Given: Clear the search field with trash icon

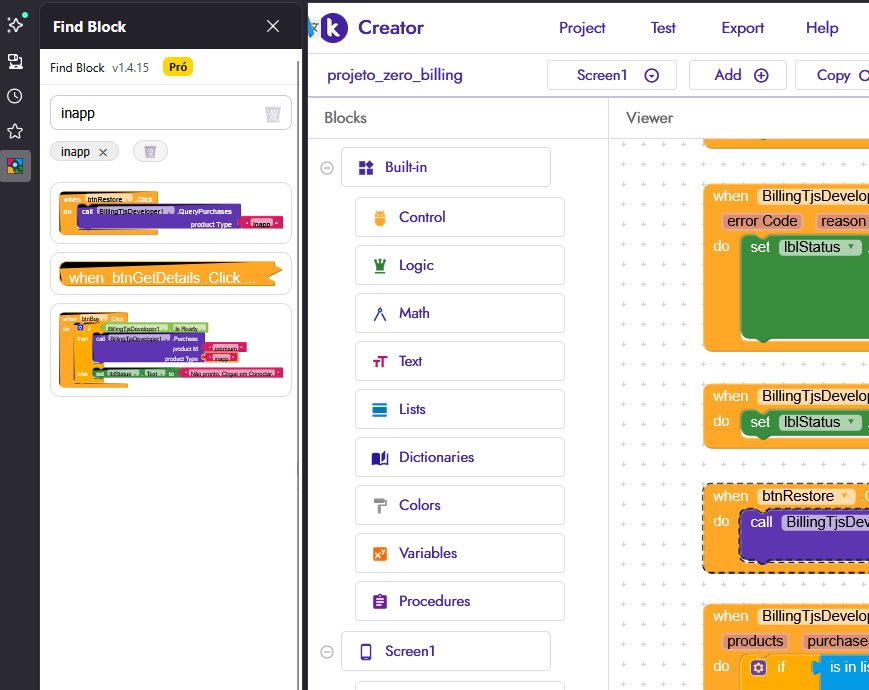Looking at the screenshot, I should tap(273, 114).
